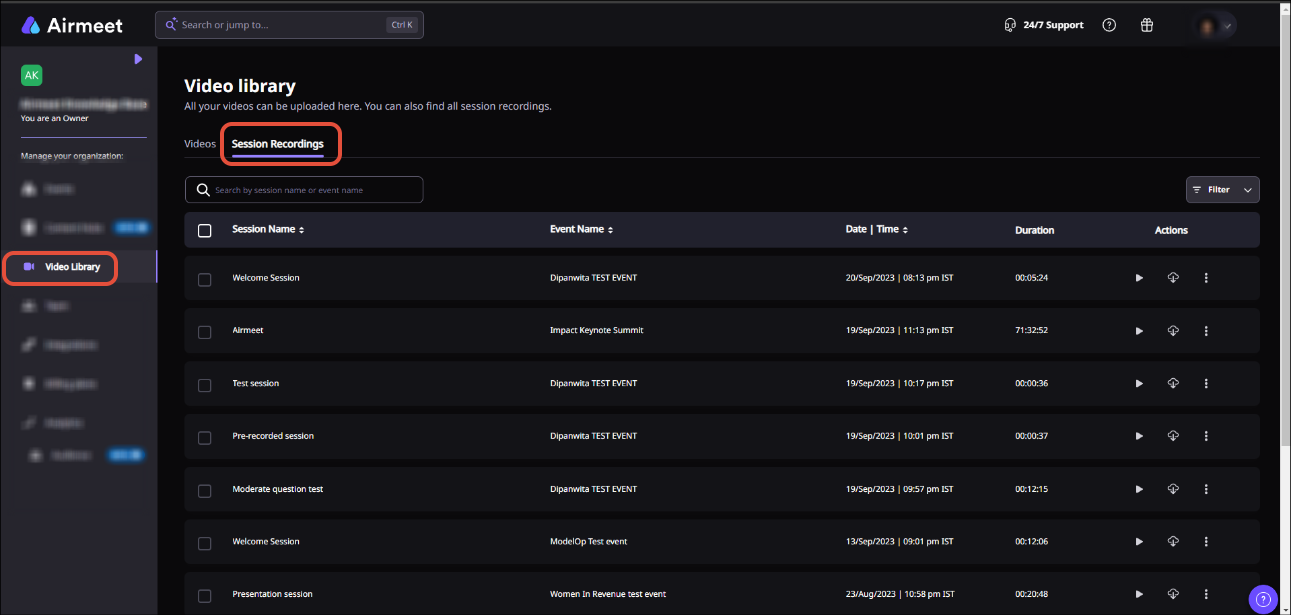Open the AK organization avatar

coord(32,75)
